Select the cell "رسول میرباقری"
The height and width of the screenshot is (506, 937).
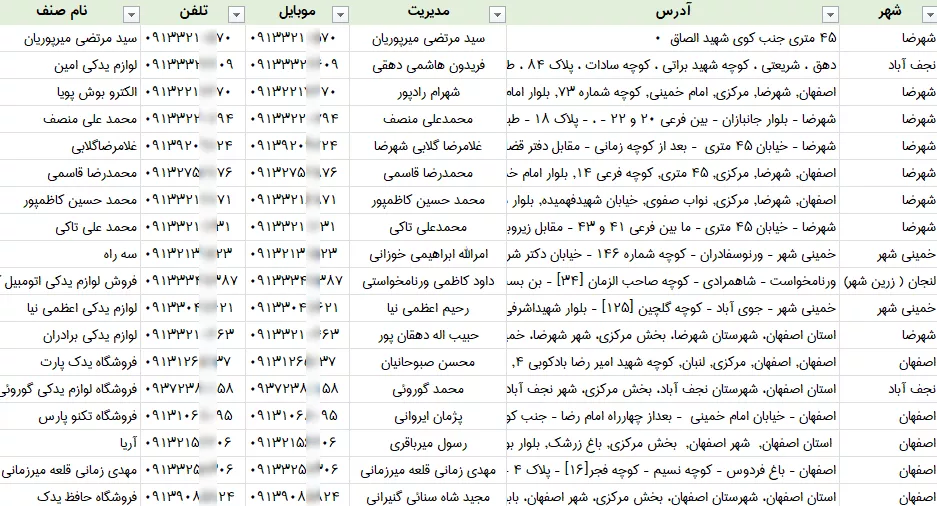point(428,443)
